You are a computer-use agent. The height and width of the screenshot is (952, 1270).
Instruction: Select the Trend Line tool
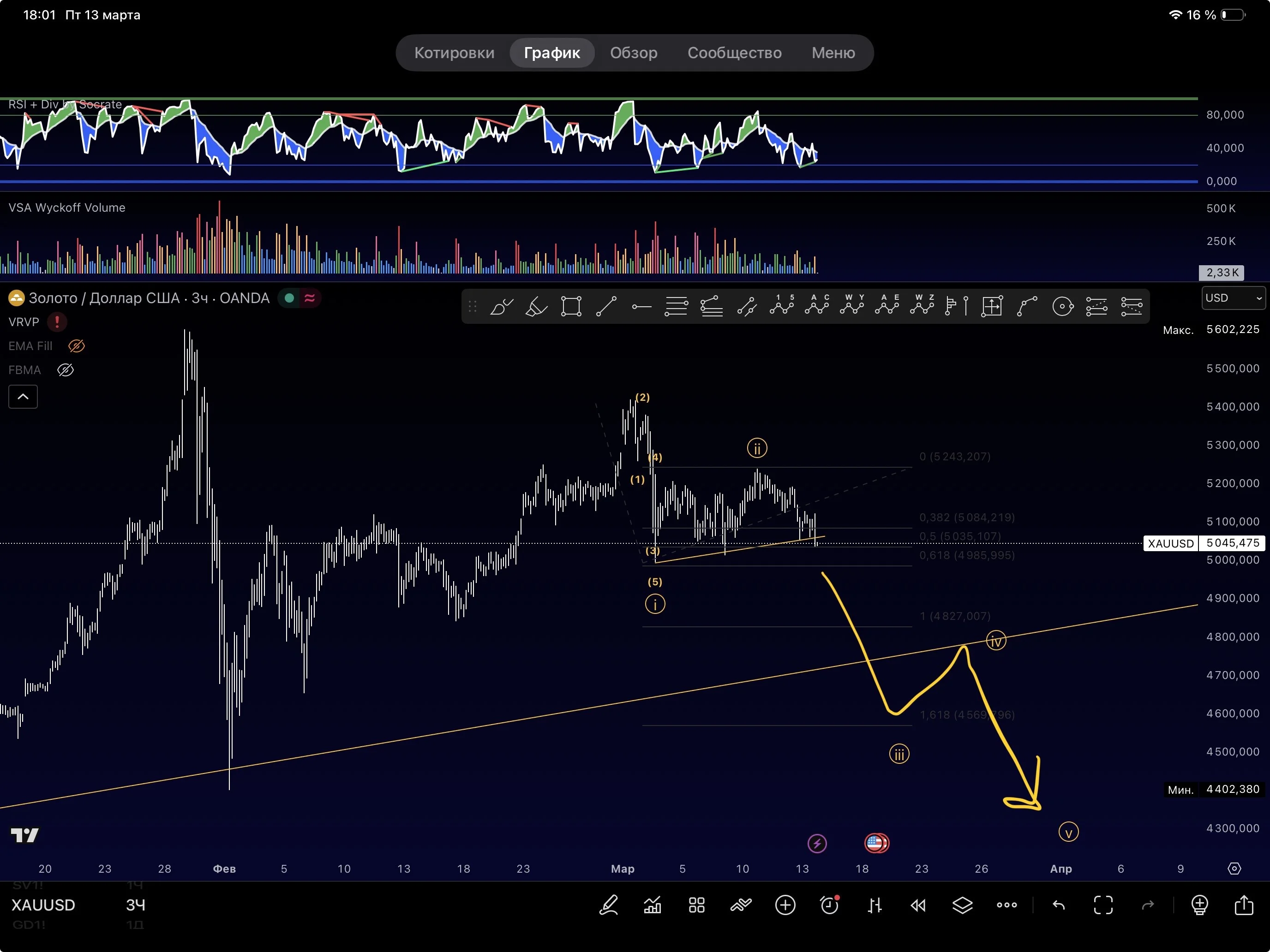[x=606, y=306]
